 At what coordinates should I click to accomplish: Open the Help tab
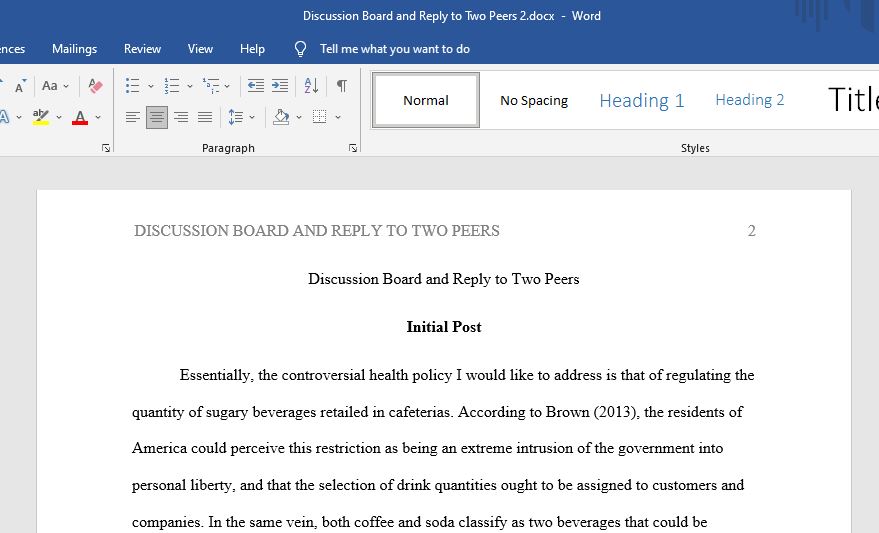[x=252, y=49]
